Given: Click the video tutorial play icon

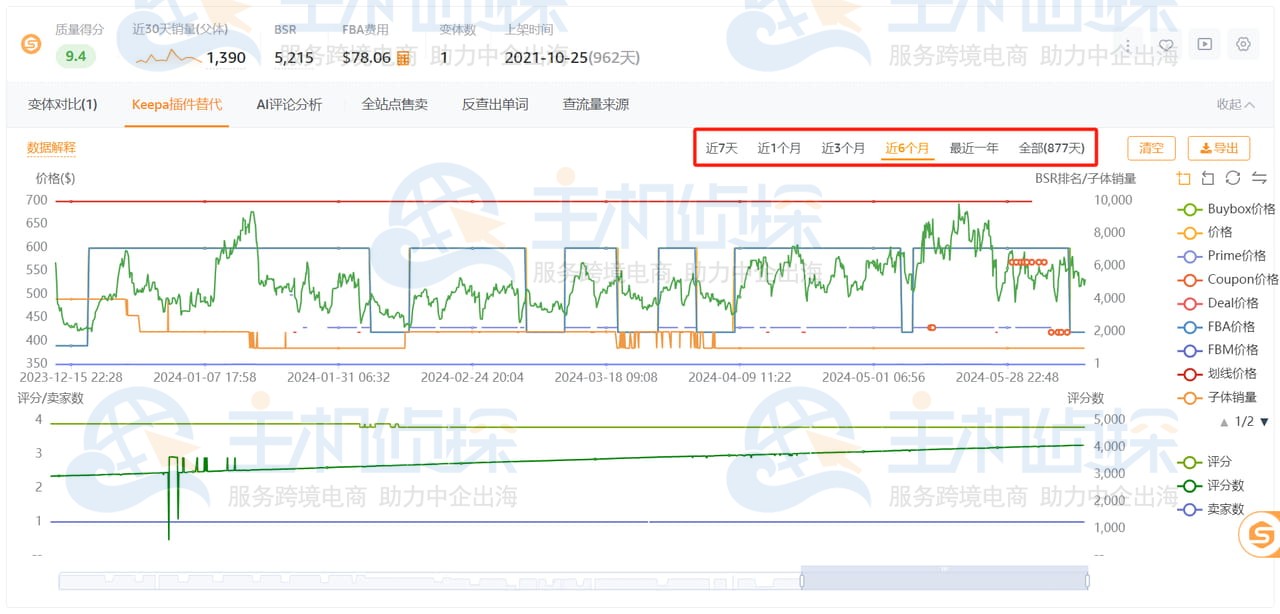Looking at the screenshot, I should click(1204, 44).
